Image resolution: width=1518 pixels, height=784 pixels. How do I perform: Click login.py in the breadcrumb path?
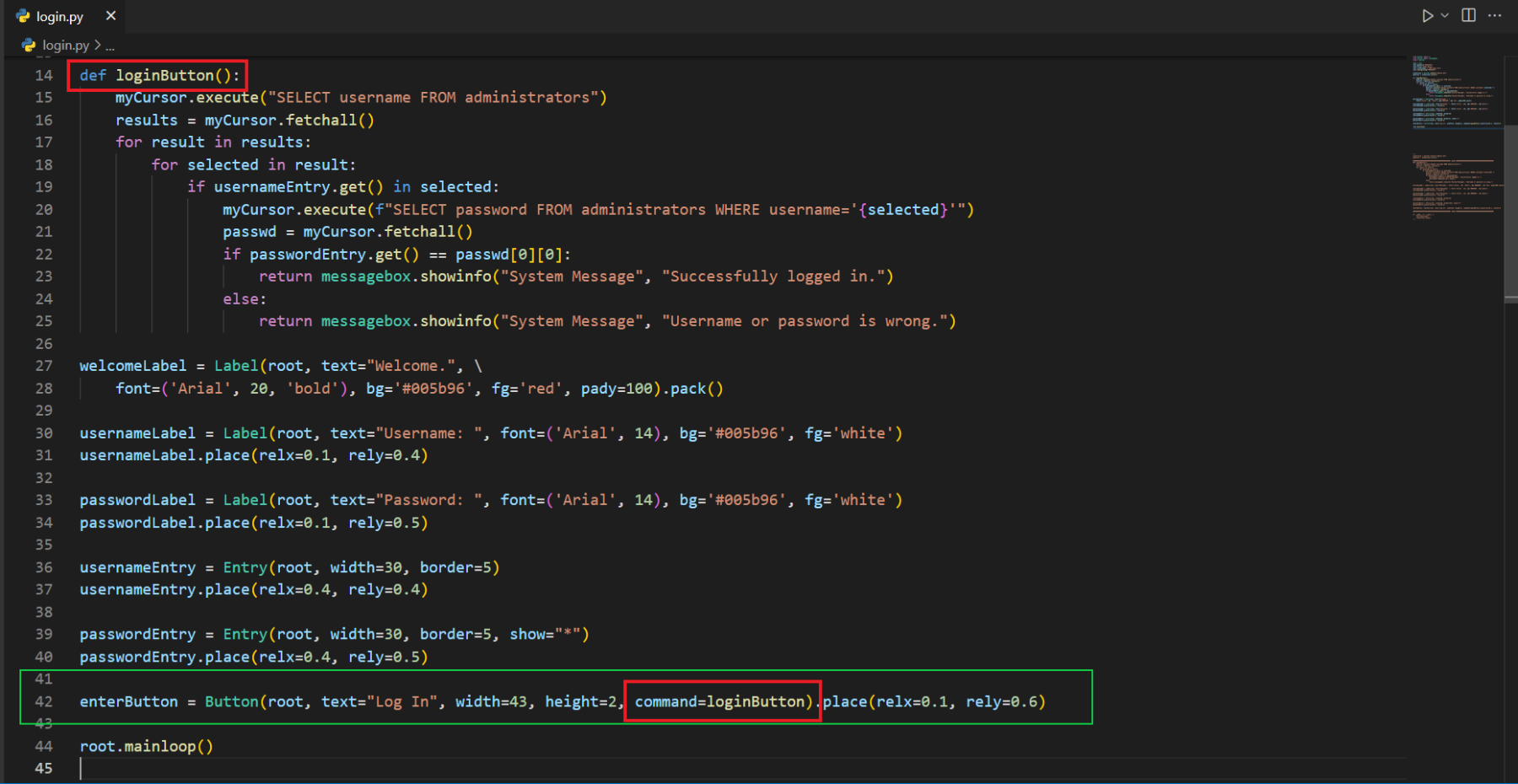coord(66,46)
